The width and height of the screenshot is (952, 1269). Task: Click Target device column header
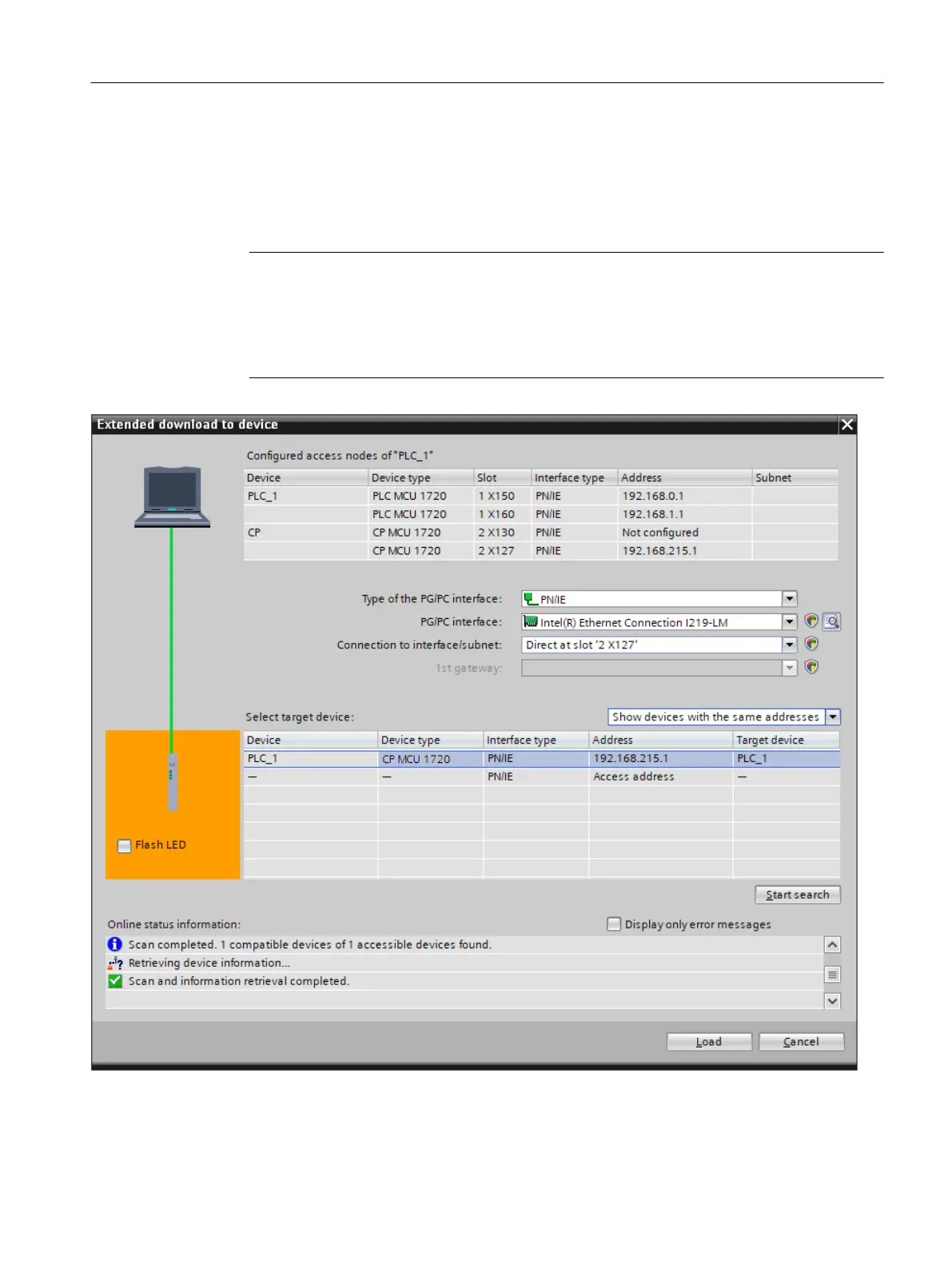pos(787,740)
